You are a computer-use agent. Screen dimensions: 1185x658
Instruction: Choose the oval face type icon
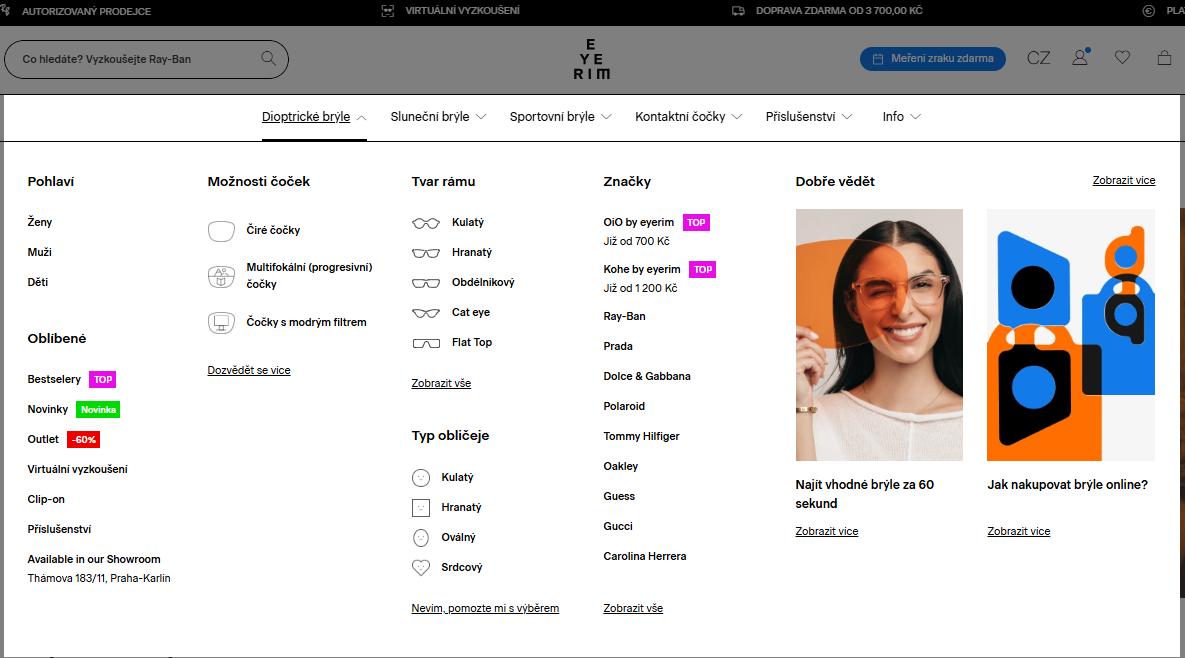coord(421,538)
